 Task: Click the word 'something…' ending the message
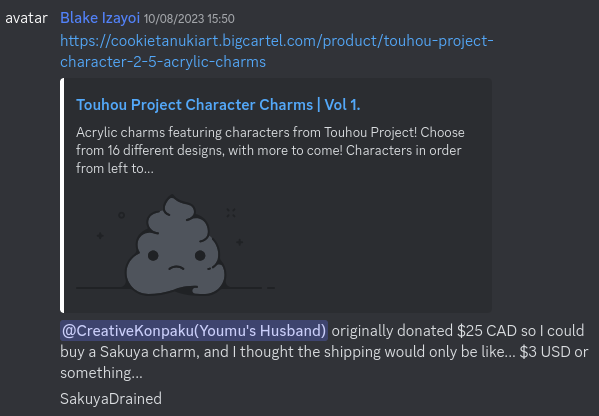click(101, 373)
